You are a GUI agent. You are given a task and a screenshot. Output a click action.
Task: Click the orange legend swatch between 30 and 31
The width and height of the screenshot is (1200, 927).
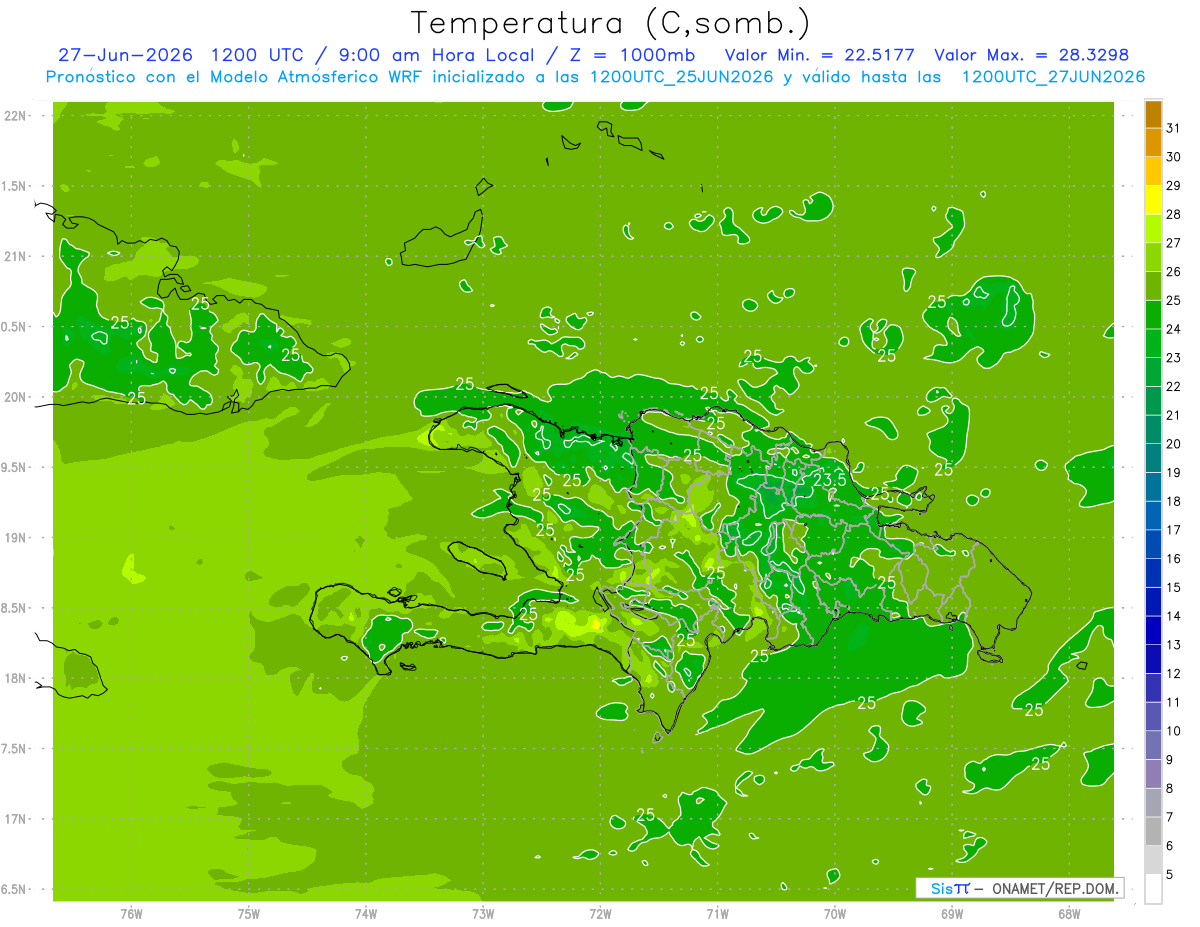[x=1153, y=142]
